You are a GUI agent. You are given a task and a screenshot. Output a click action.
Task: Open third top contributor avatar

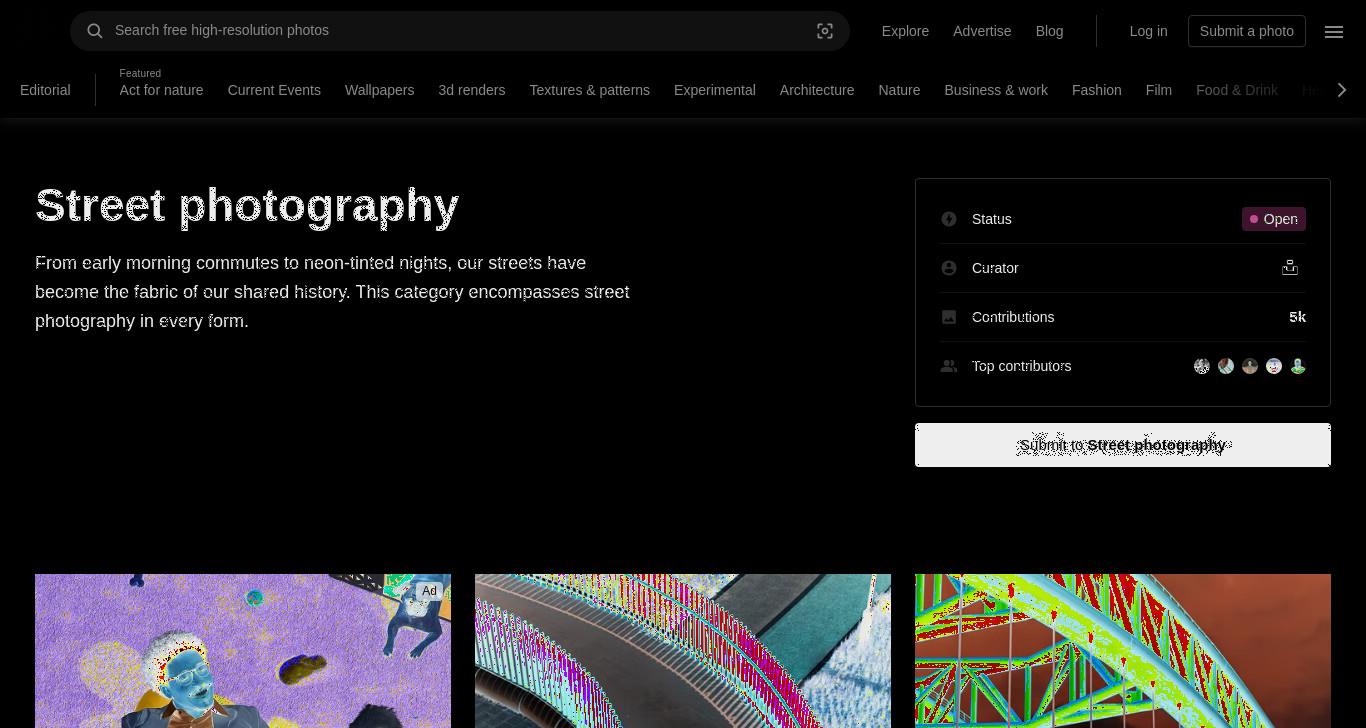[x=1250, y=366]
